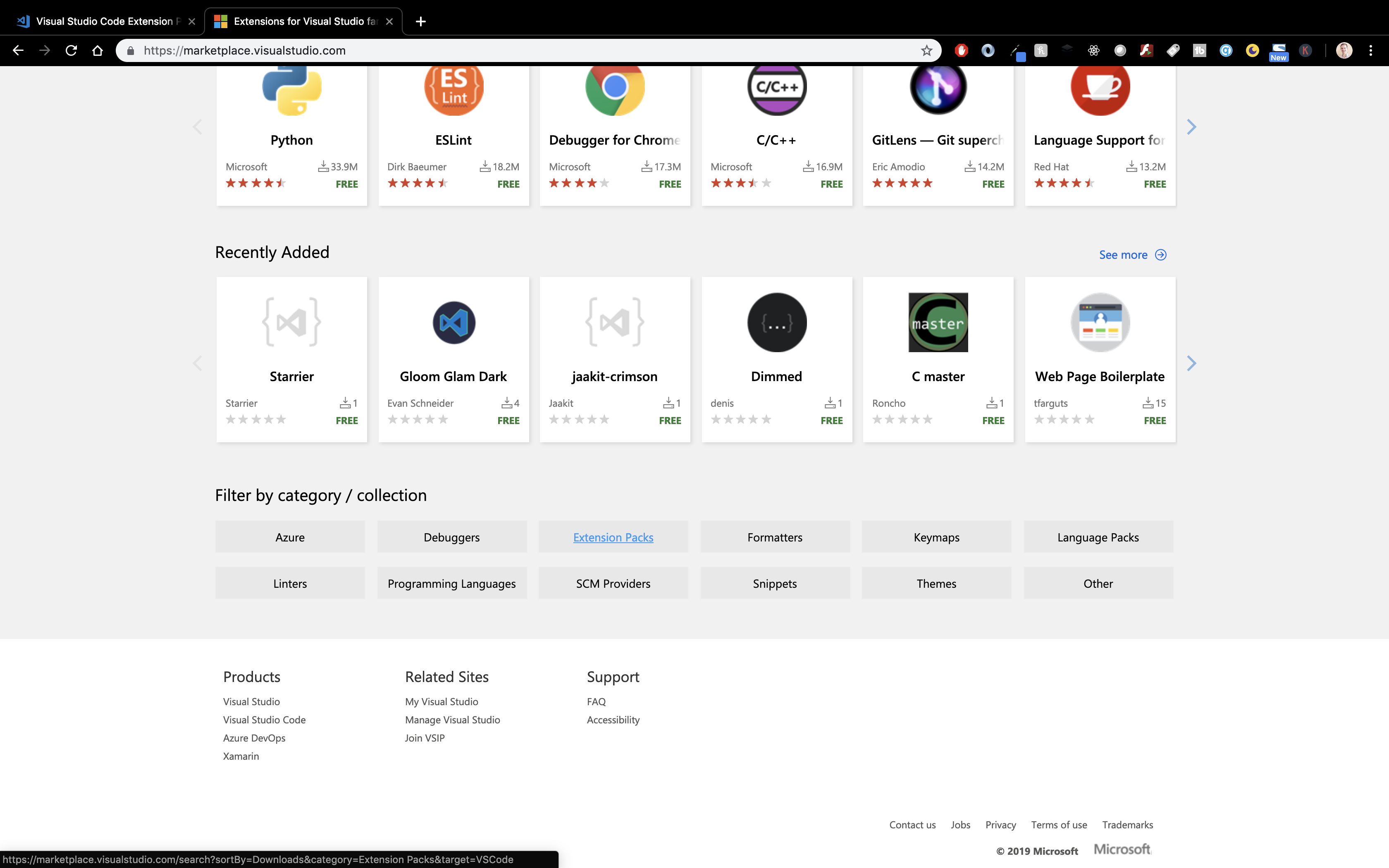Open the Privacy footer link

click(x=1000, y=824)
